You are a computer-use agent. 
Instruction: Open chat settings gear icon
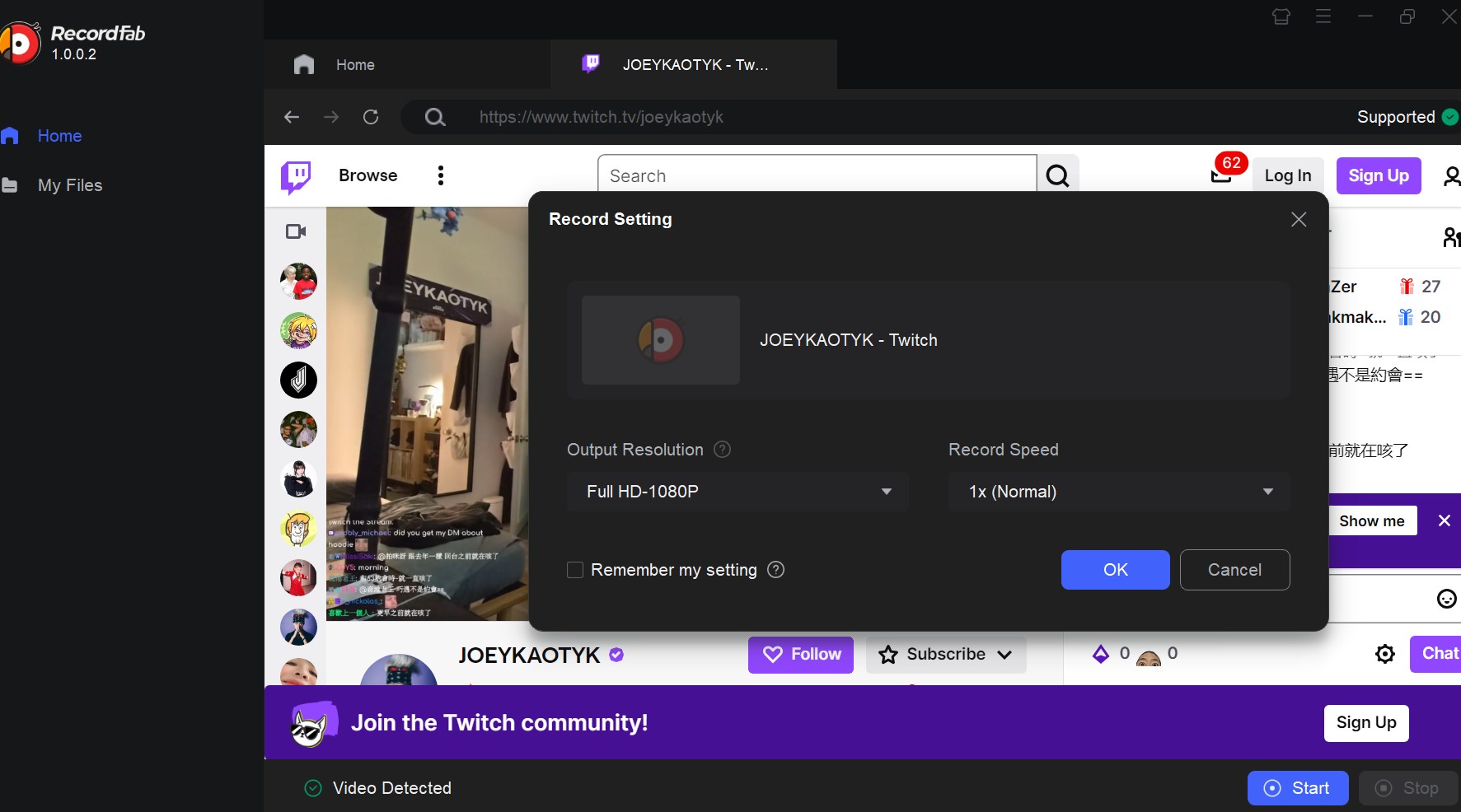point(1385,654)
